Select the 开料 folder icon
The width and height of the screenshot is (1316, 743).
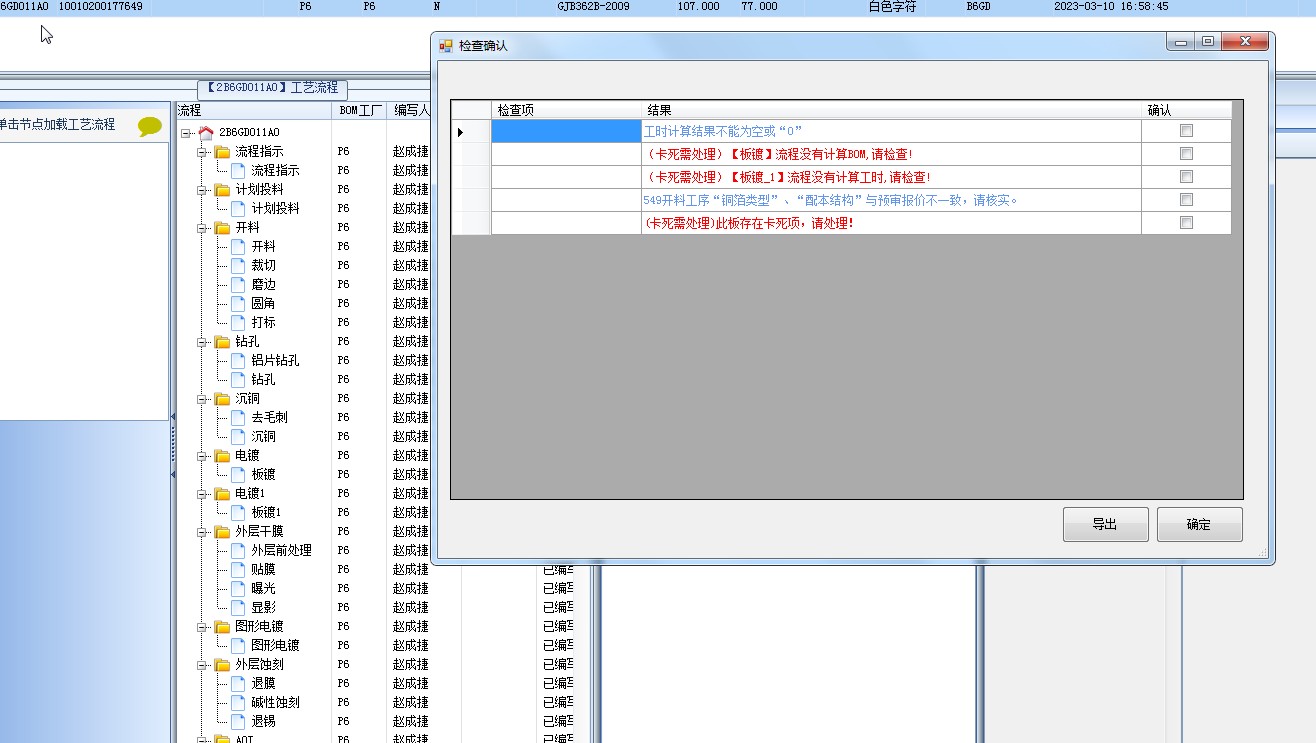[222, 227]
